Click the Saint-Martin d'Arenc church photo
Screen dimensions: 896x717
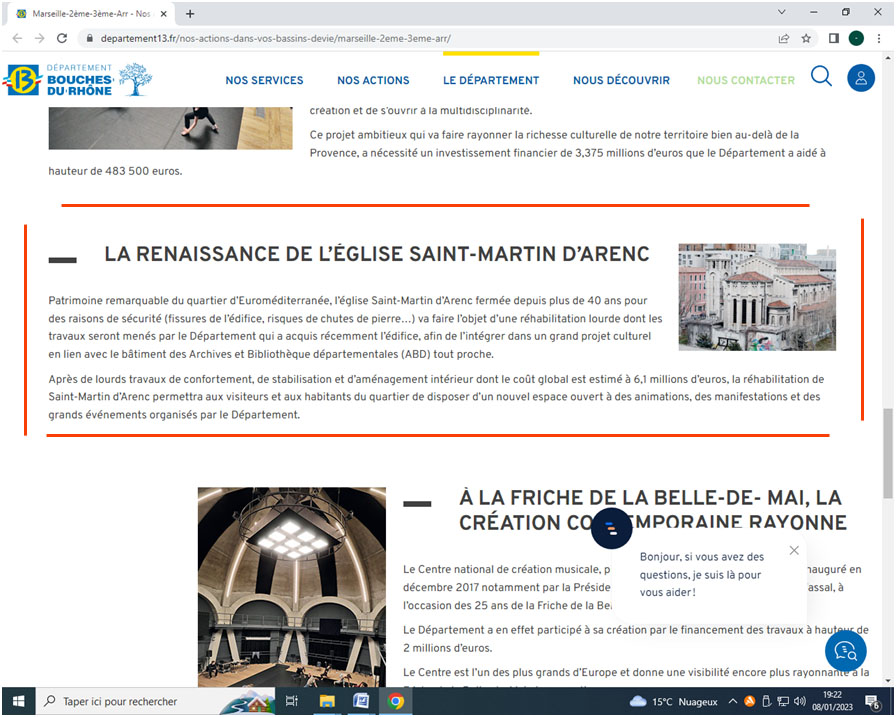click(756, 297)
